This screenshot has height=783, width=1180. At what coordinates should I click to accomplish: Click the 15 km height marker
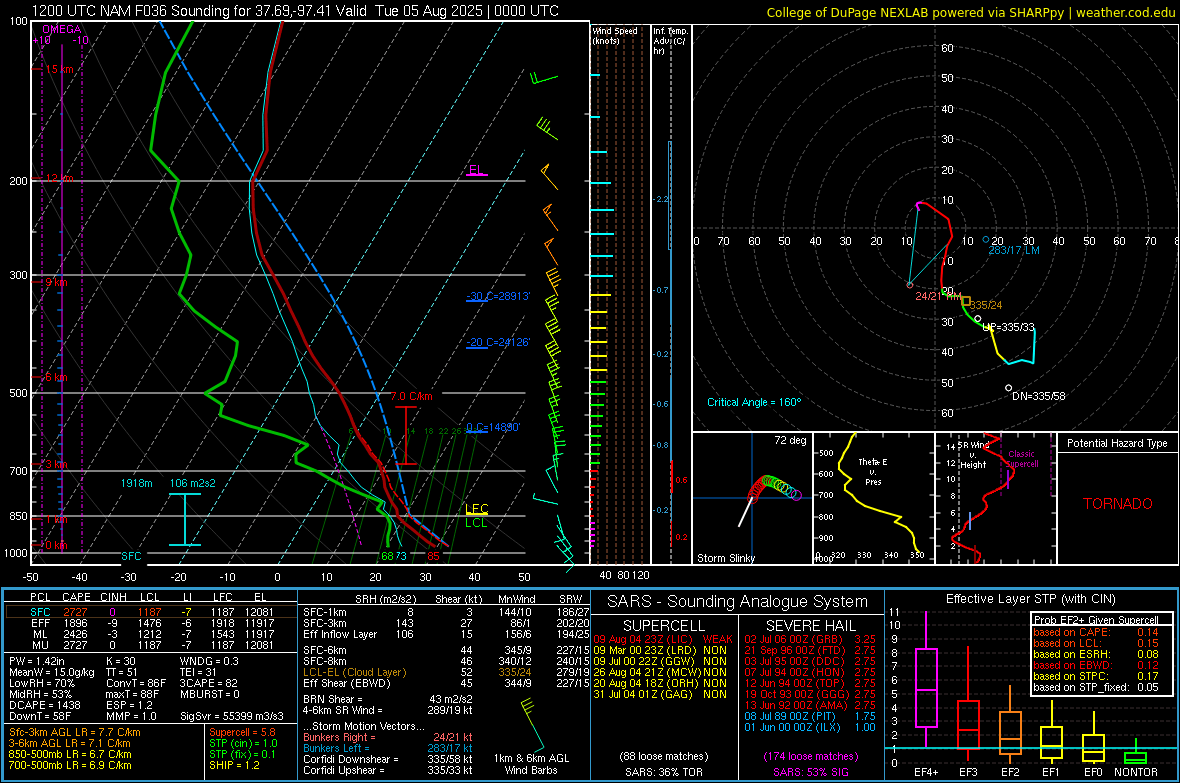59,69
